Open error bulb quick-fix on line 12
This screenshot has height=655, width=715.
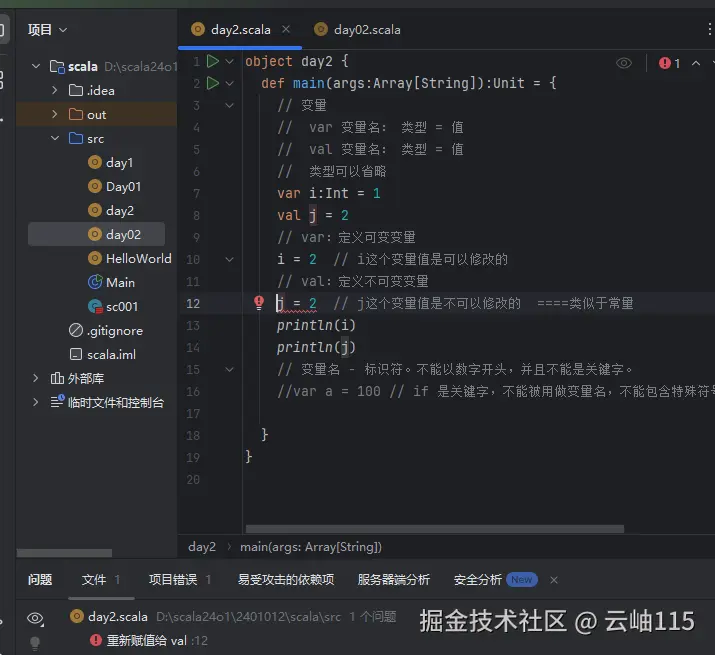(259, 302)
